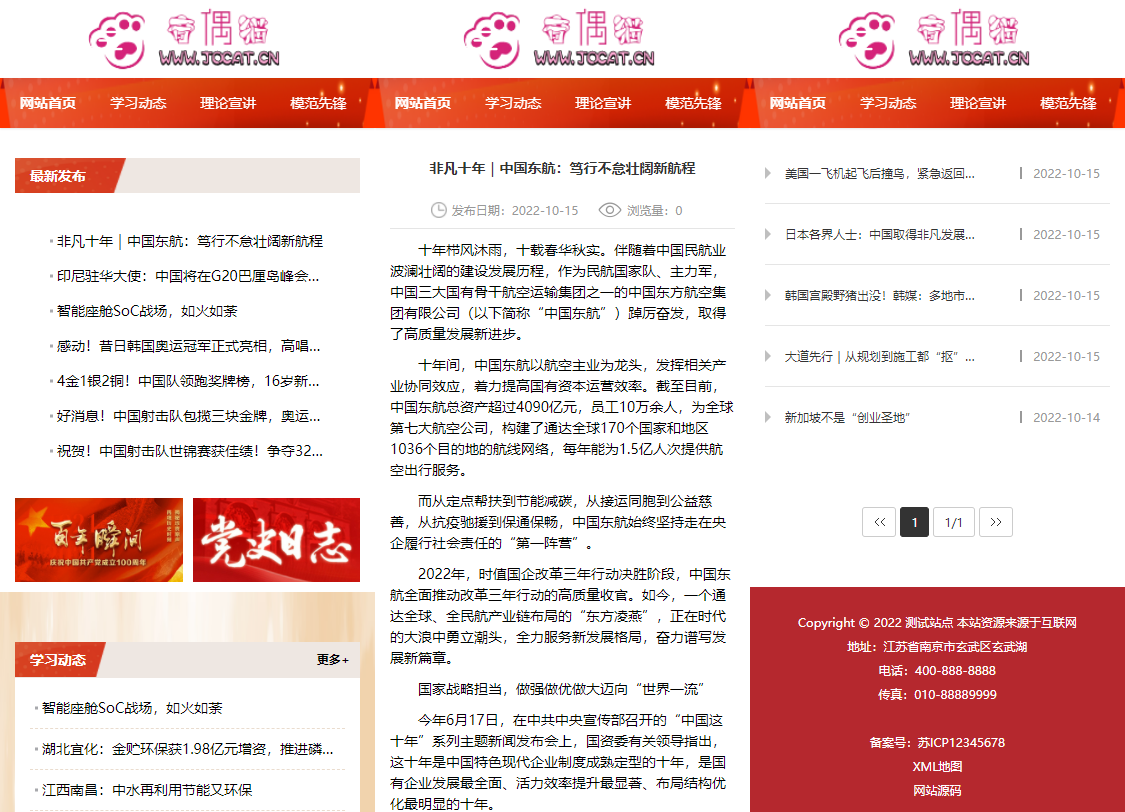Click the paw logo above the dated news list
This screenshot has width=1125, height=812.
pyautogui.click(x=867, y=40)
